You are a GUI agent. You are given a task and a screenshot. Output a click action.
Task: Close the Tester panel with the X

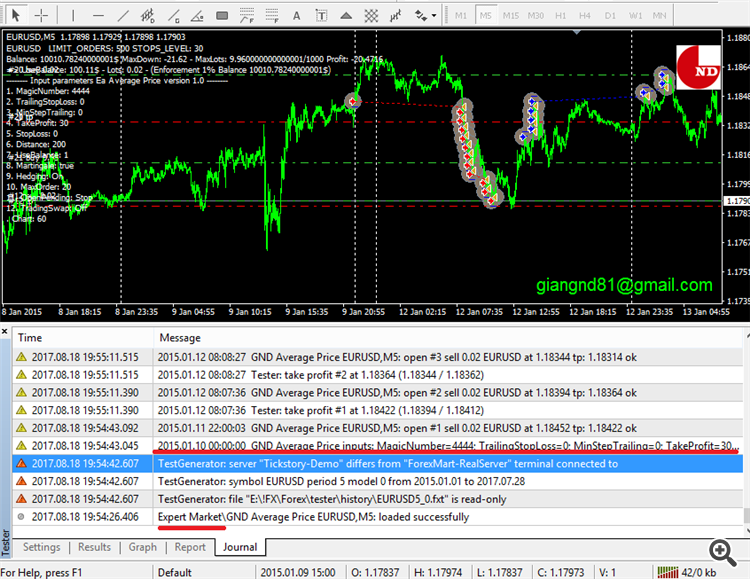(4, 331)
